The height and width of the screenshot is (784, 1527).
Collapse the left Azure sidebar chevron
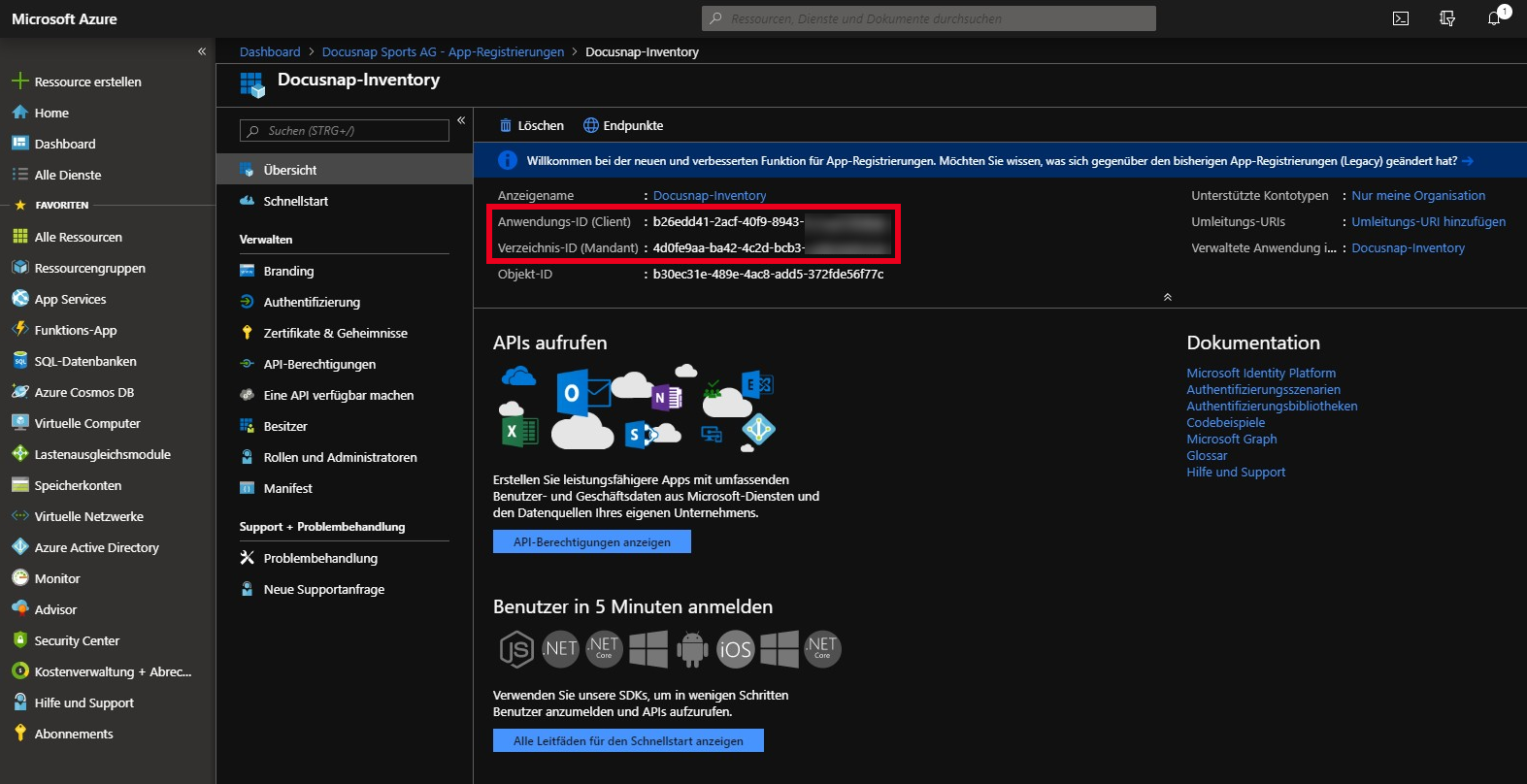[202, 51]
